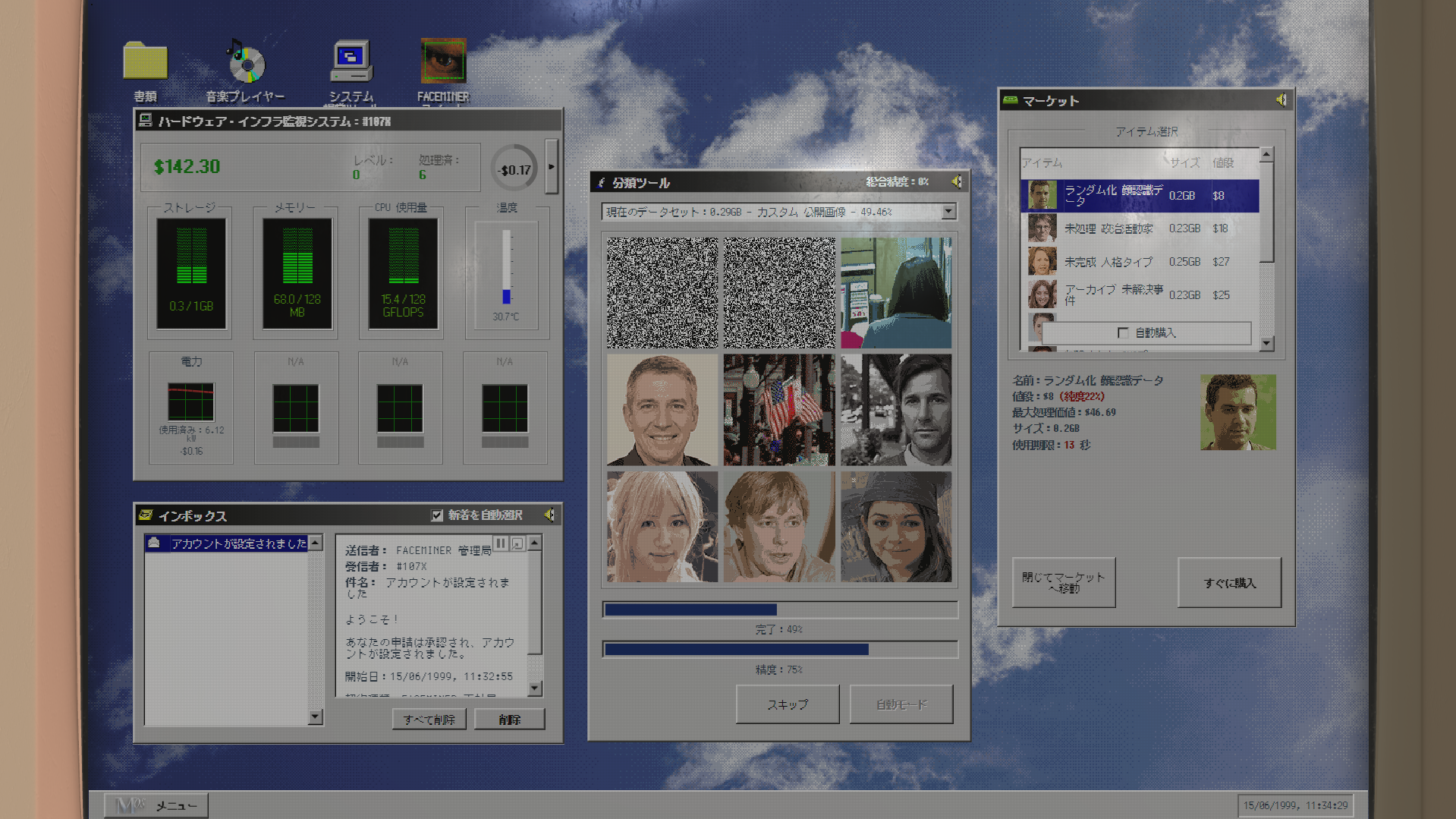
Task: Click inbox message list scroll down arrow
Action: (316, 717)
